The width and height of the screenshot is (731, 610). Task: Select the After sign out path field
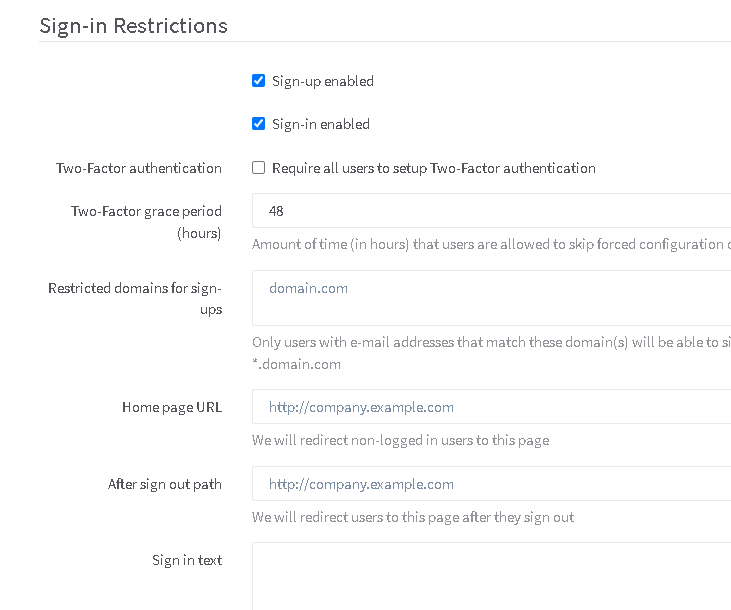490,484
